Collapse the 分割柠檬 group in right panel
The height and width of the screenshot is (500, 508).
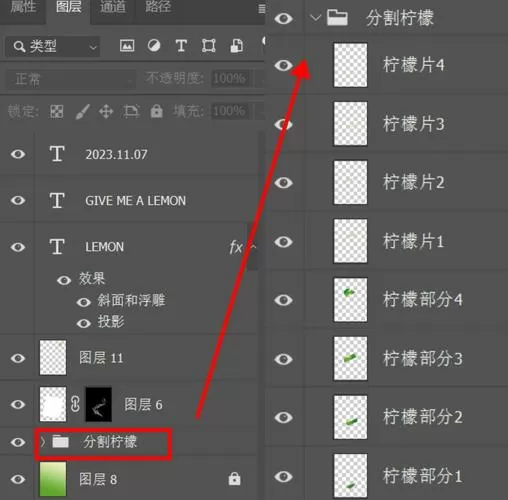(315, 17)
